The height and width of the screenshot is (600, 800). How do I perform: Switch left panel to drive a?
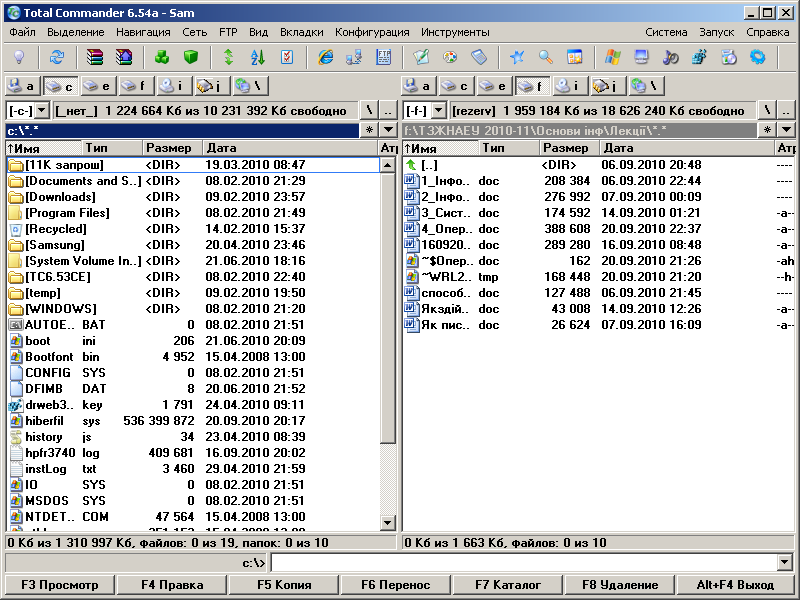pos(22,86)
